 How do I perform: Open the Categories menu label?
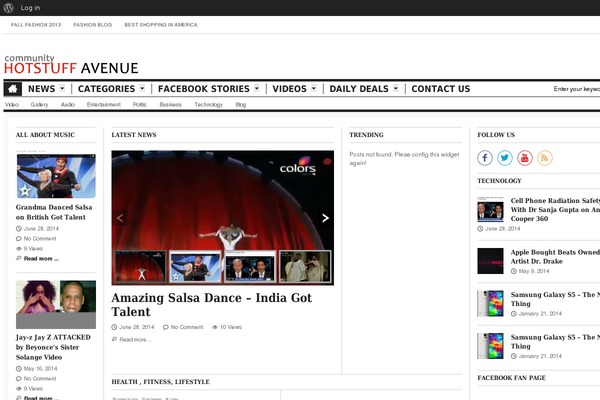click(106, 89)
